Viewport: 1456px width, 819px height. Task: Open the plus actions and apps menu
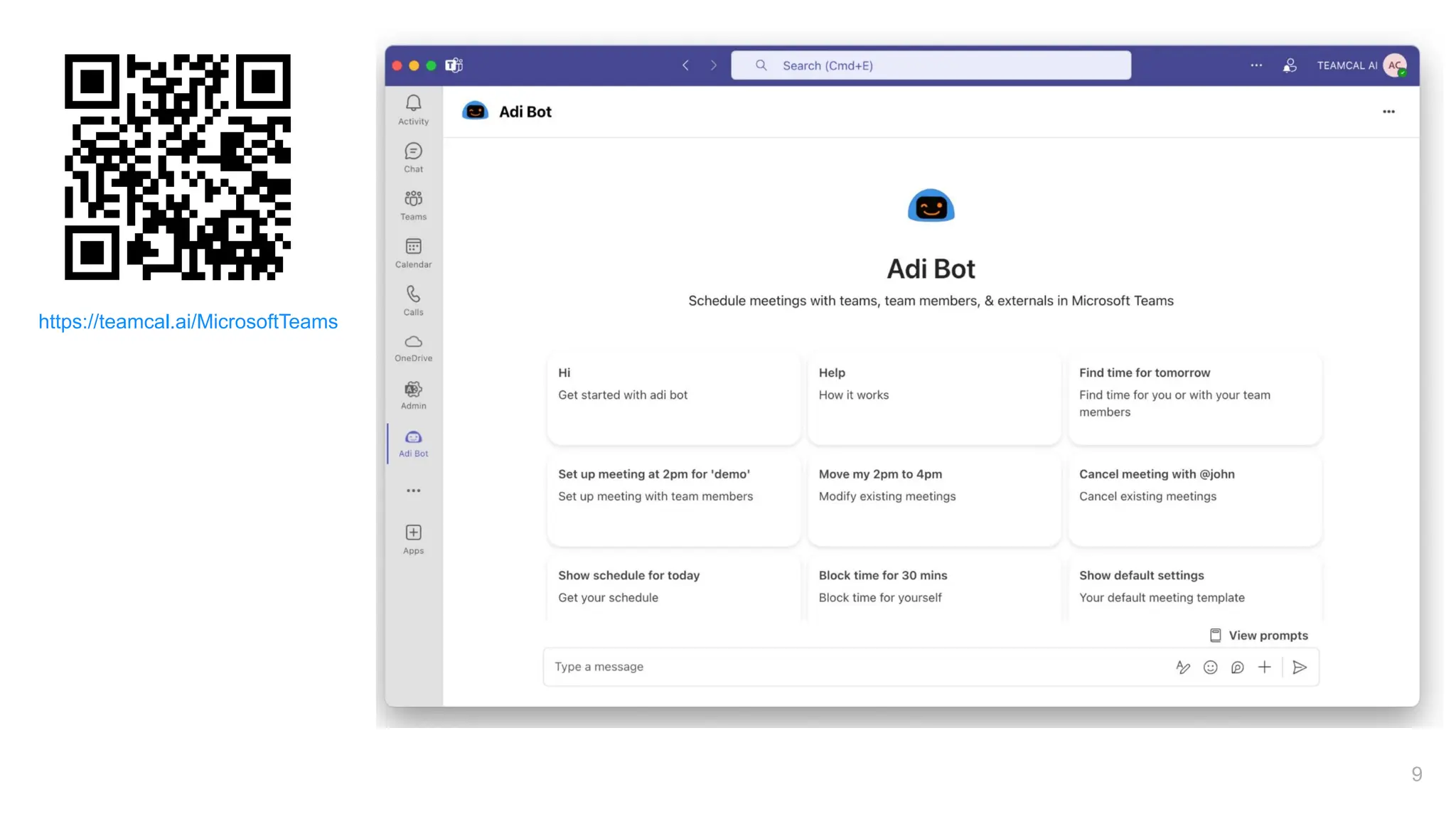[1264, 667]
